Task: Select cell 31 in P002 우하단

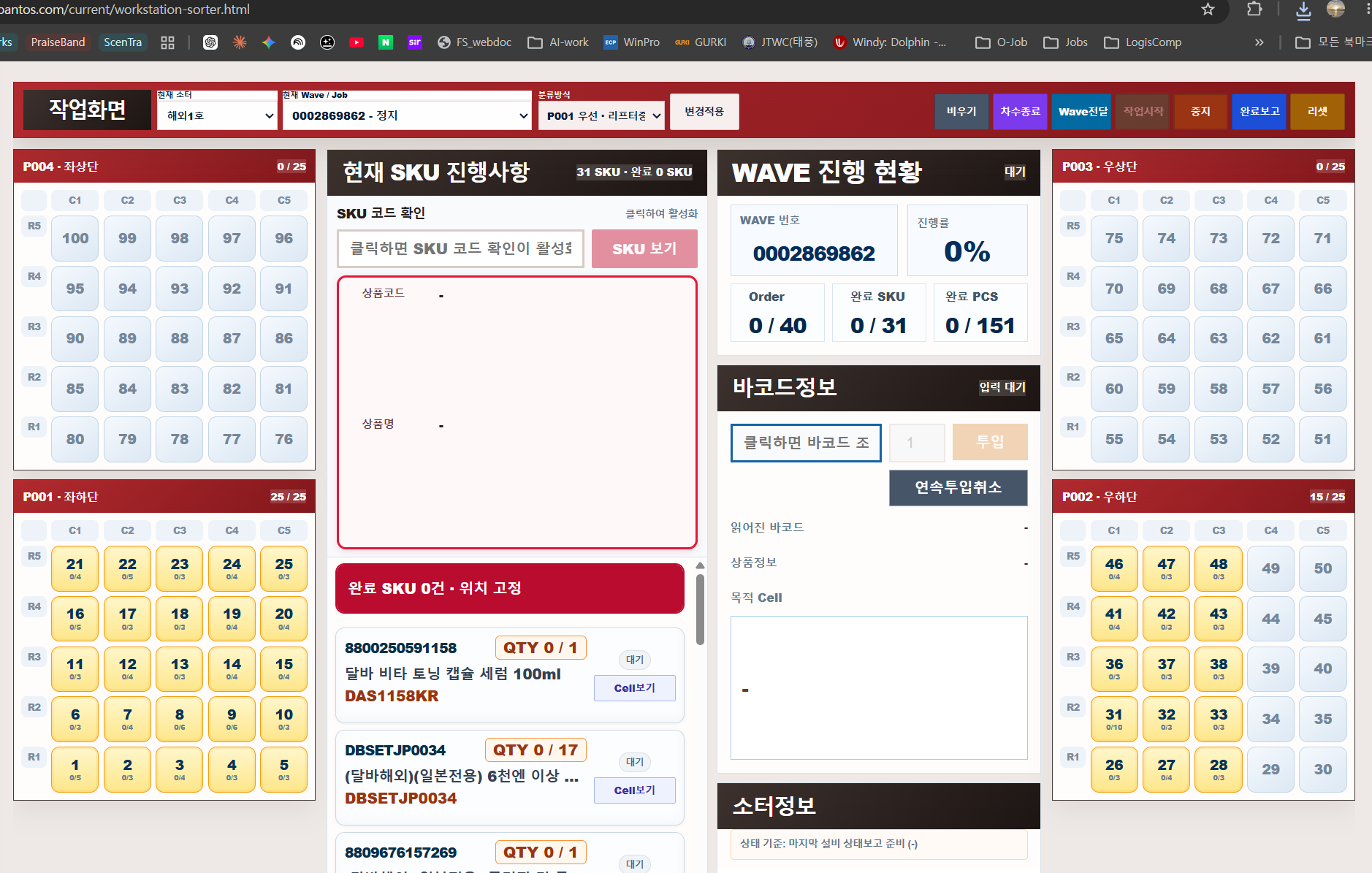Action: click(1114, 719)
